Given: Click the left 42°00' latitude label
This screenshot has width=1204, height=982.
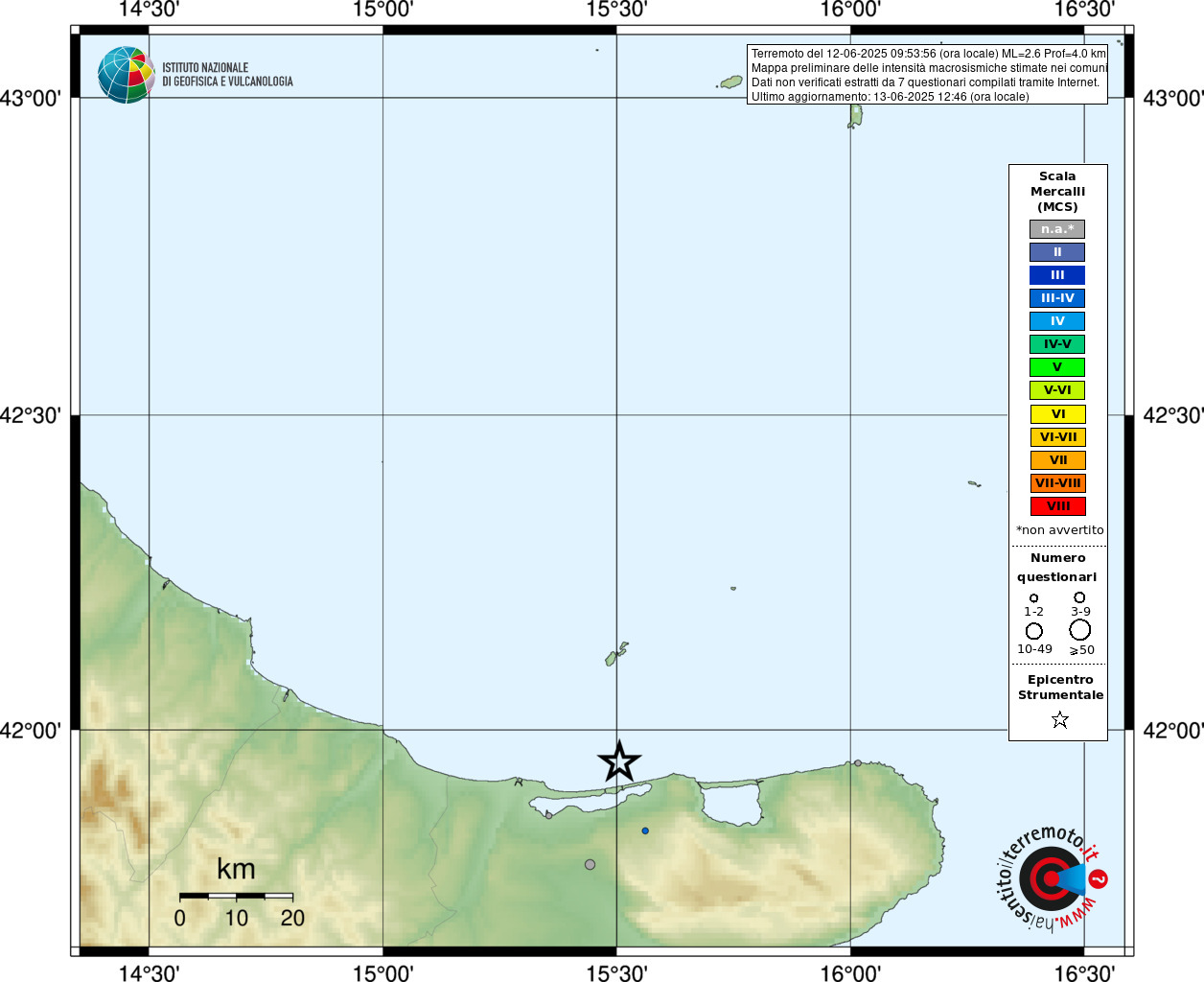Looking at the screenshot, I should click(31, 731).
